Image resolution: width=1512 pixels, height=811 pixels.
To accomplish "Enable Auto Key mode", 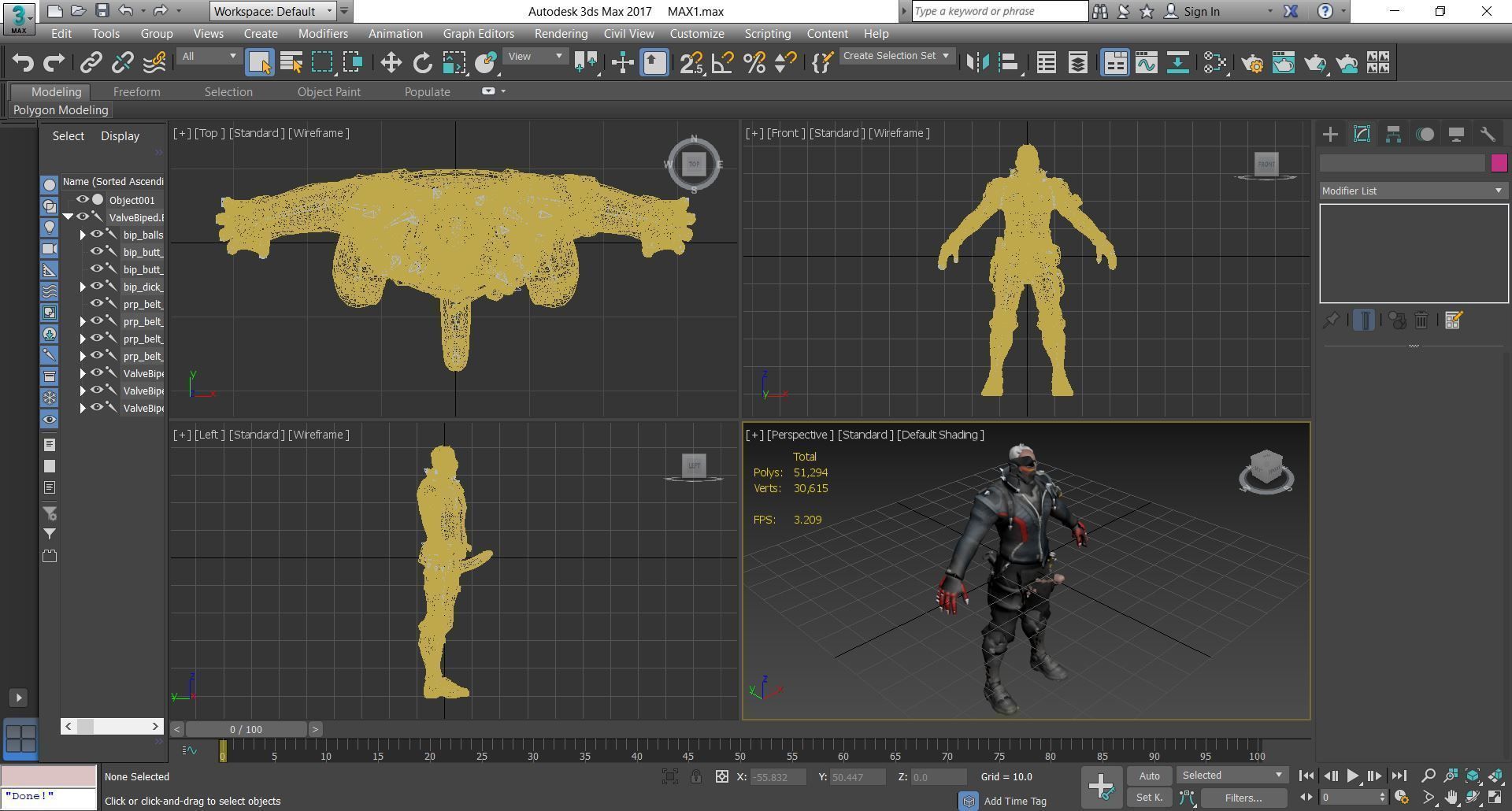I will point(1149,776).
